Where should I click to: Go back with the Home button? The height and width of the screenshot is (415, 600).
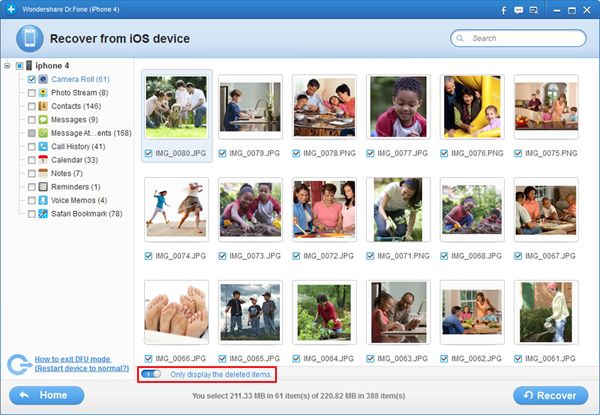click(x=44, y=395)
